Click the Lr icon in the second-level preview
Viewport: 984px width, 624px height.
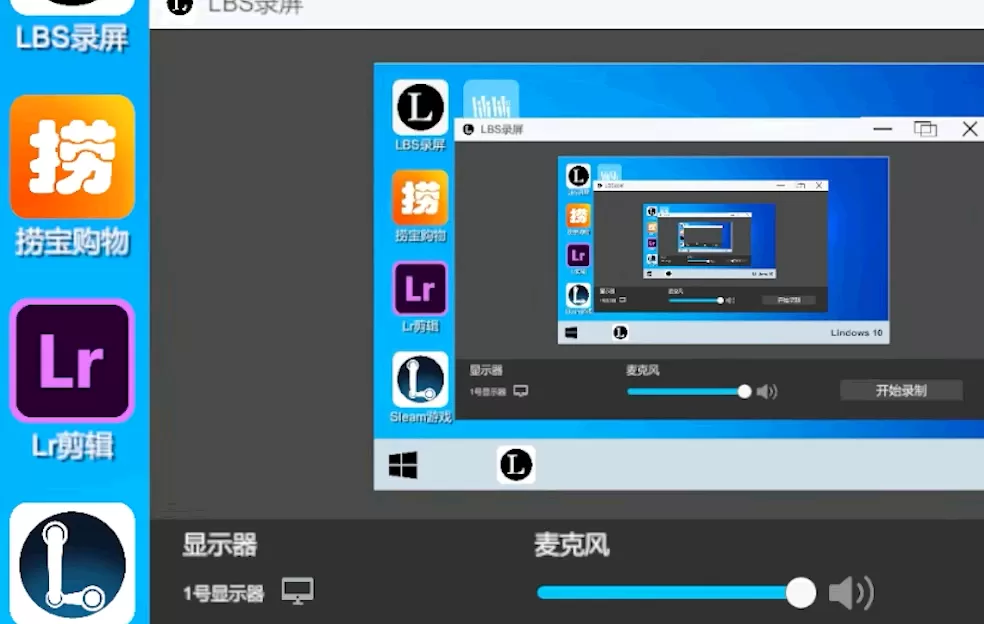578,256
